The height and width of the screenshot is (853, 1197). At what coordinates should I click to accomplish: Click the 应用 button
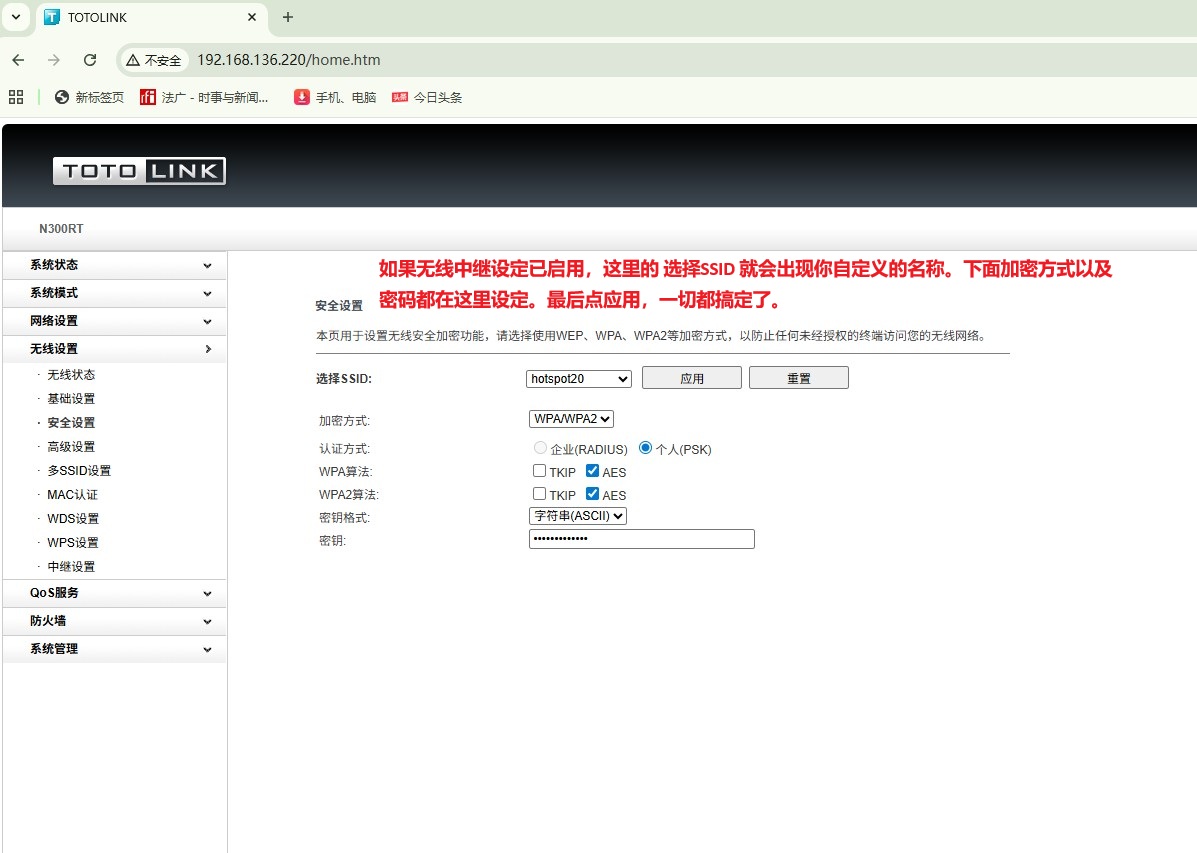(691, 378)
